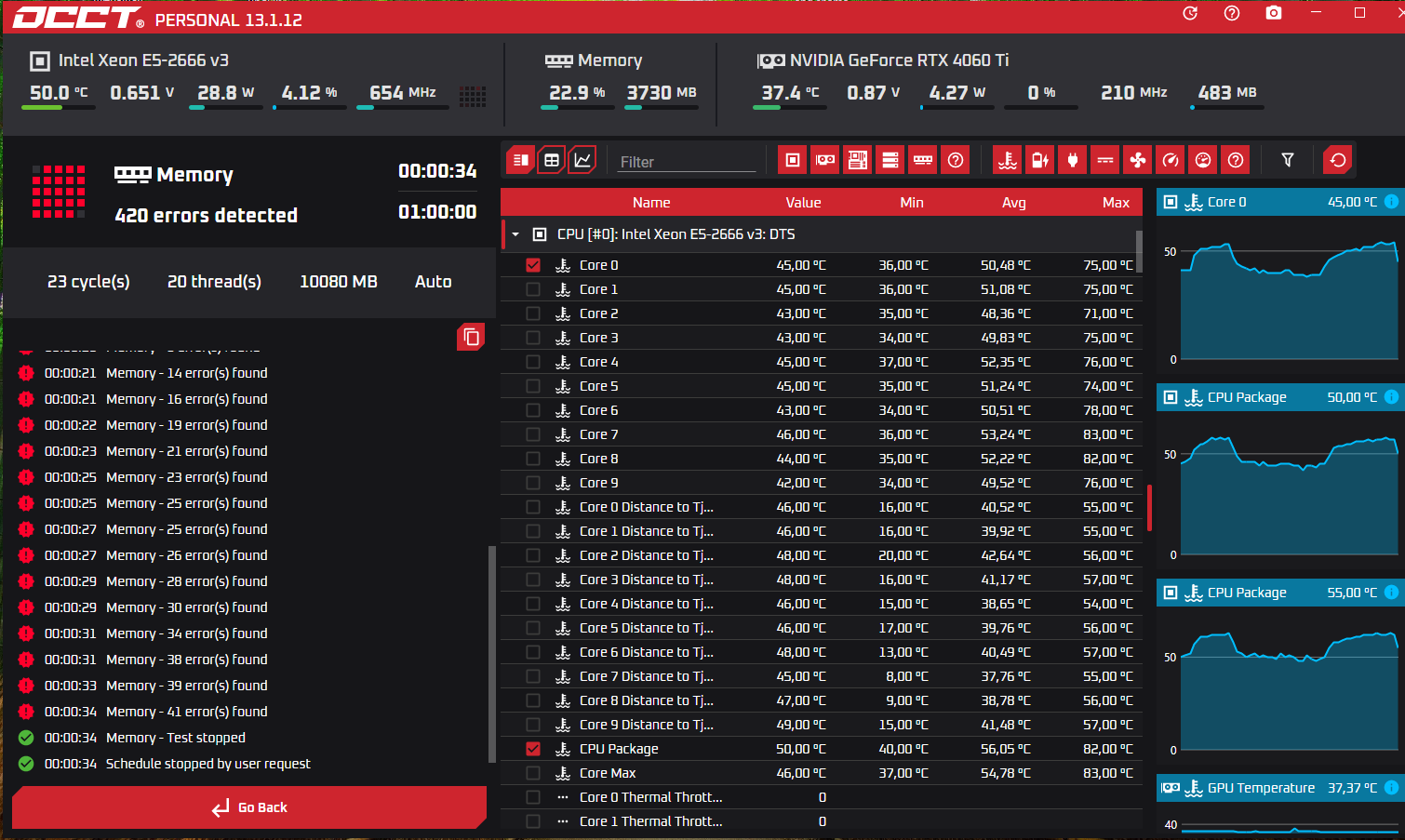Check the Core 2 sensor checkbox
Screen dimensions: 1405x840
coord(533,313)
